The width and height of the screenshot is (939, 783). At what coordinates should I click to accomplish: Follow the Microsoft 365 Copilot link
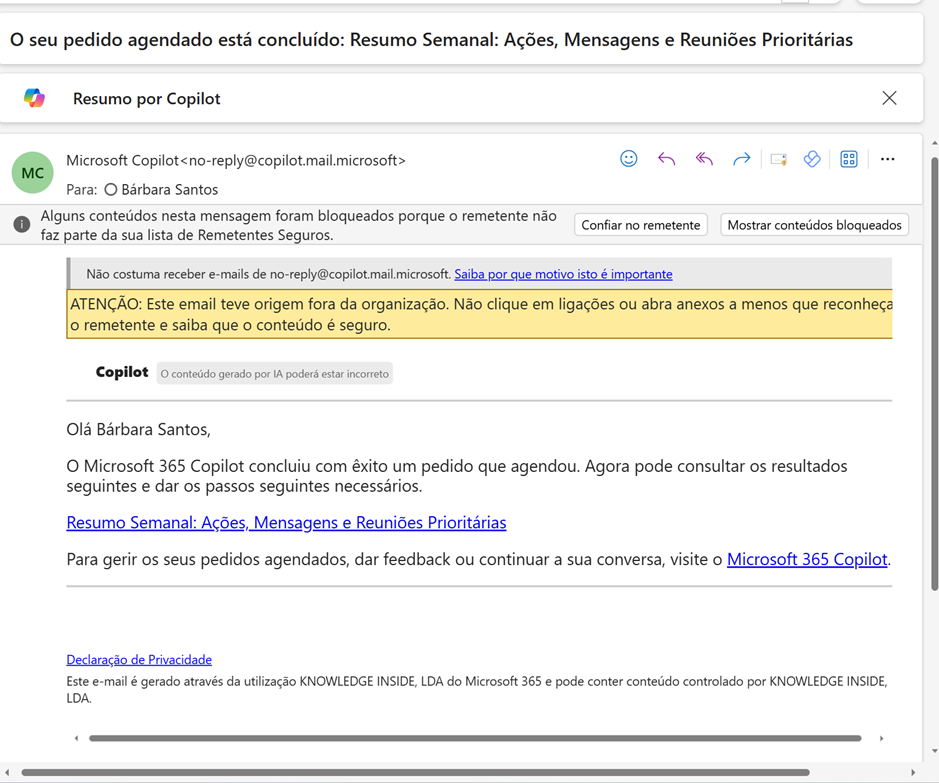pos(807,560)
